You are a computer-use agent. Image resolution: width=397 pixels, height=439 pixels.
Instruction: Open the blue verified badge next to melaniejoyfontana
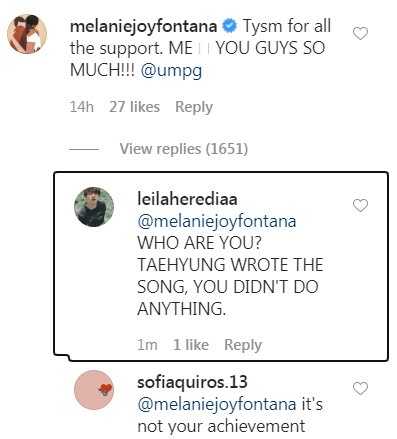229,26
